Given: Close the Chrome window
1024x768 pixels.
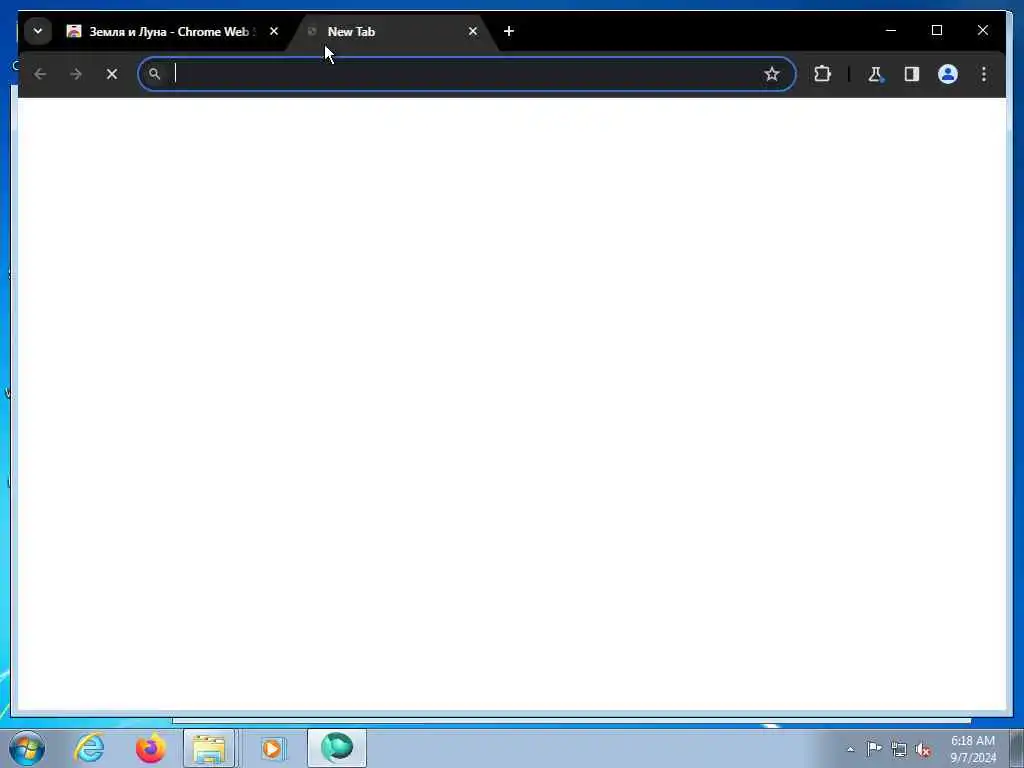Looking at the screenshot, I should coord(982,30).
